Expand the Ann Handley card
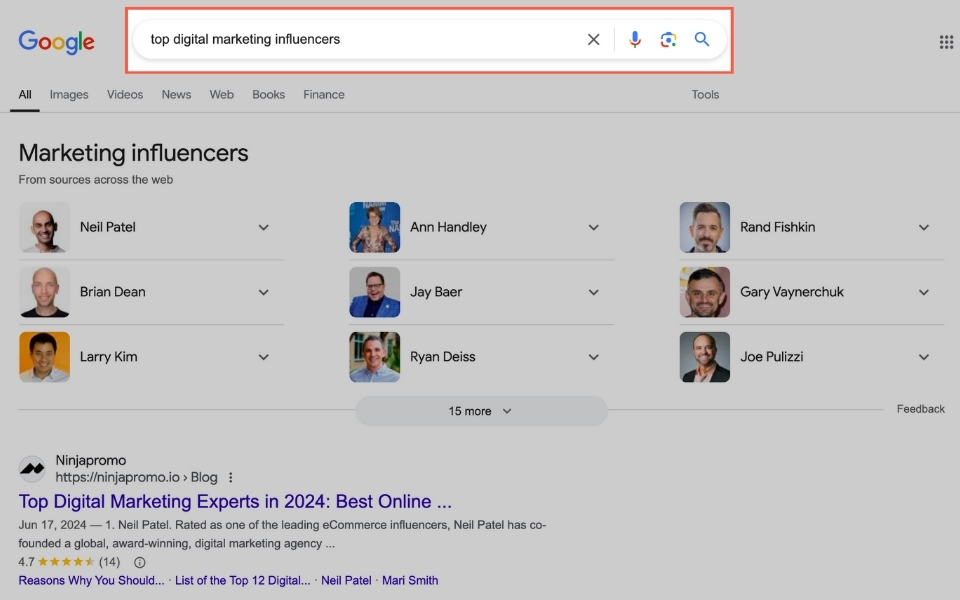The image size is (960, 600). 593,227
